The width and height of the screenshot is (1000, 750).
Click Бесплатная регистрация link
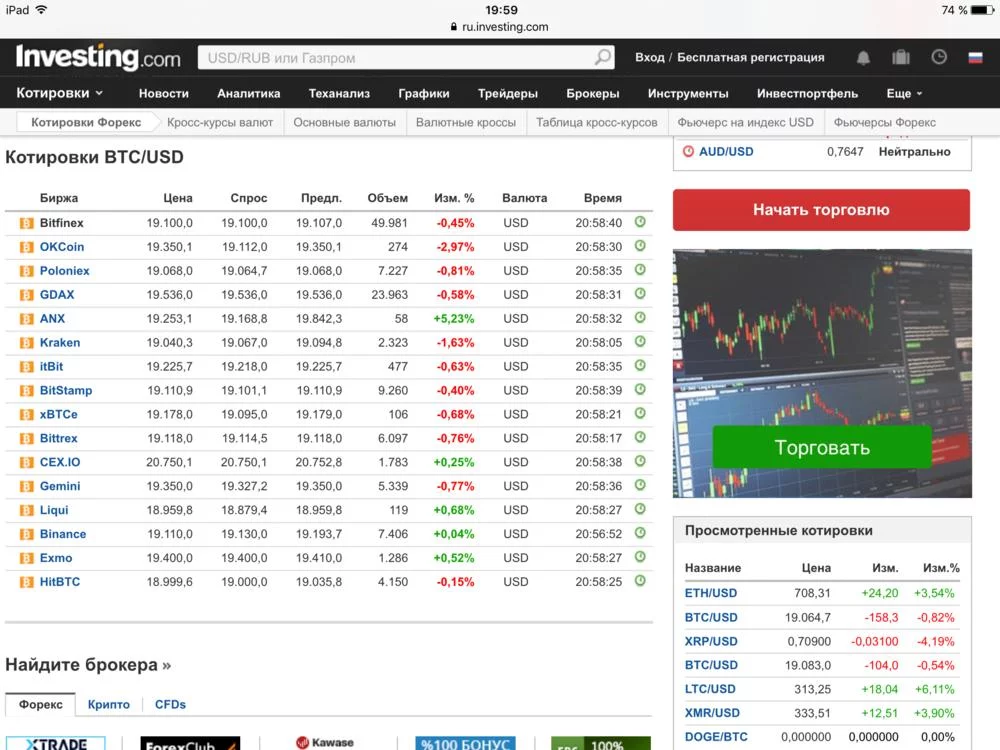click(751, 57)
